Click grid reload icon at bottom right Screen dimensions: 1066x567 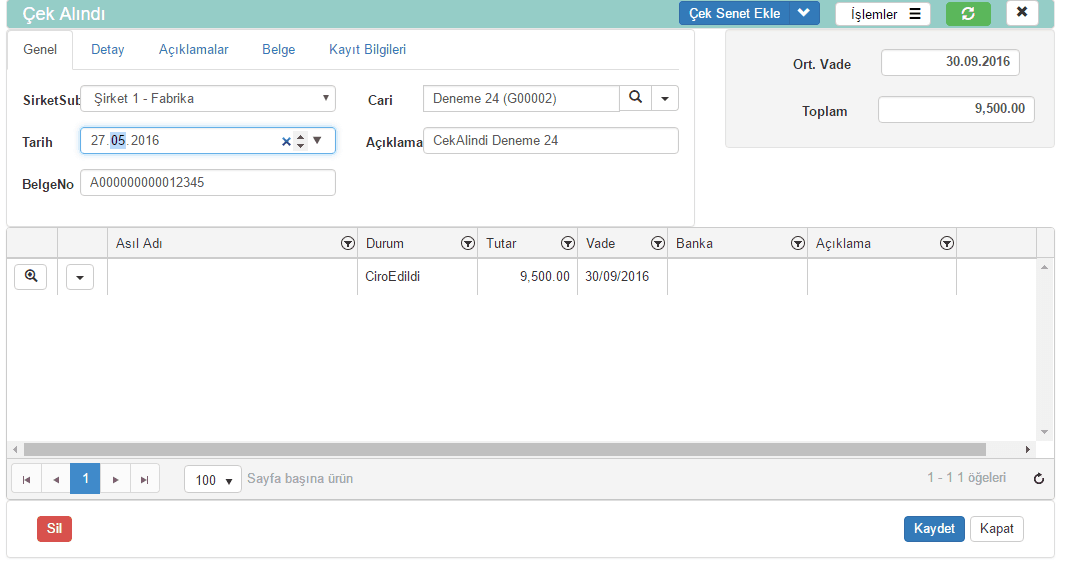pyautogui.click(x=1038, y=479)
